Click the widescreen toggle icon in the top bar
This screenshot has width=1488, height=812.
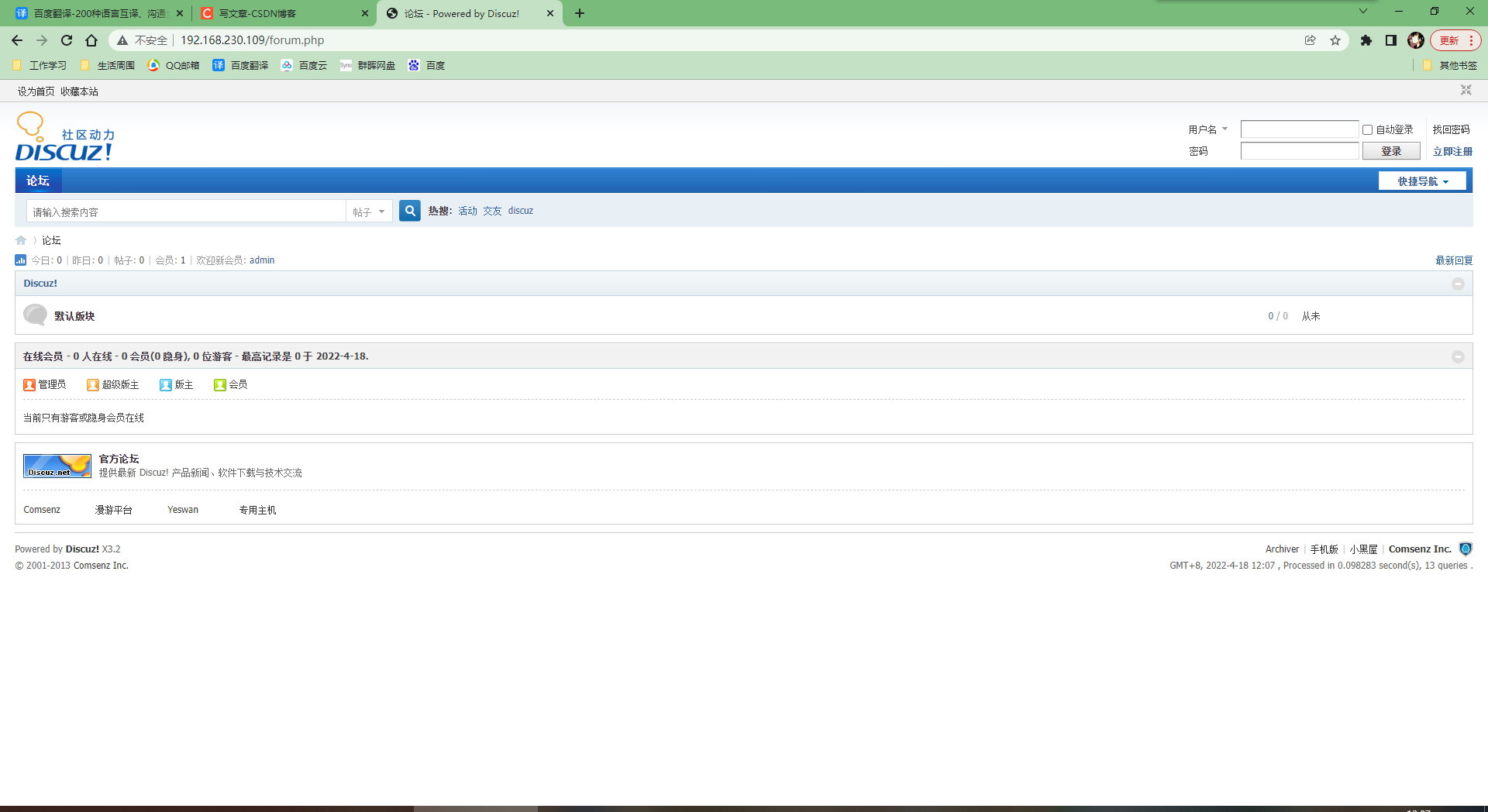click(1466, 90)
